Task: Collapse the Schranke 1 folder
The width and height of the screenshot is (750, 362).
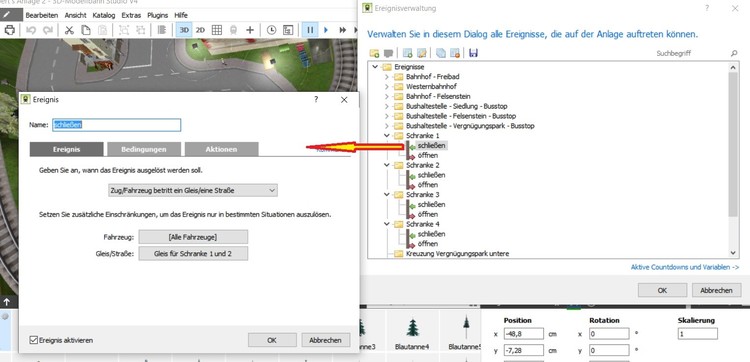Action: tap(386, 136)
